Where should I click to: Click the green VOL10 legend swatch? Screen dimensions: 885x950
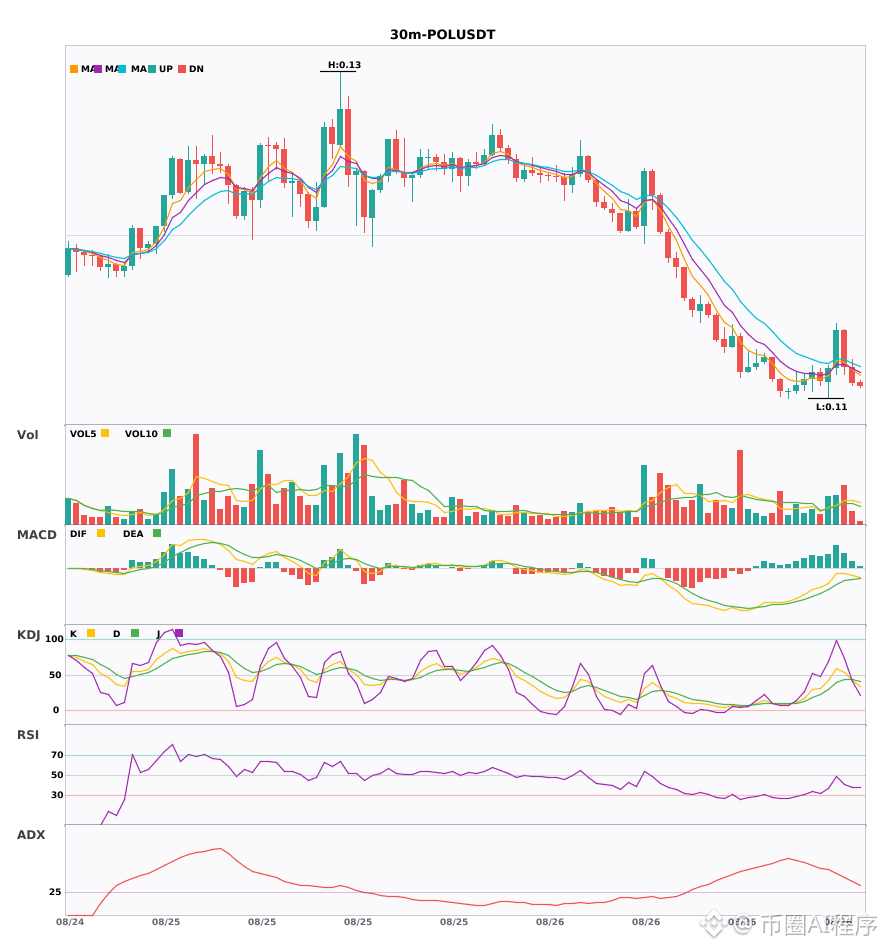pos(167,433)
